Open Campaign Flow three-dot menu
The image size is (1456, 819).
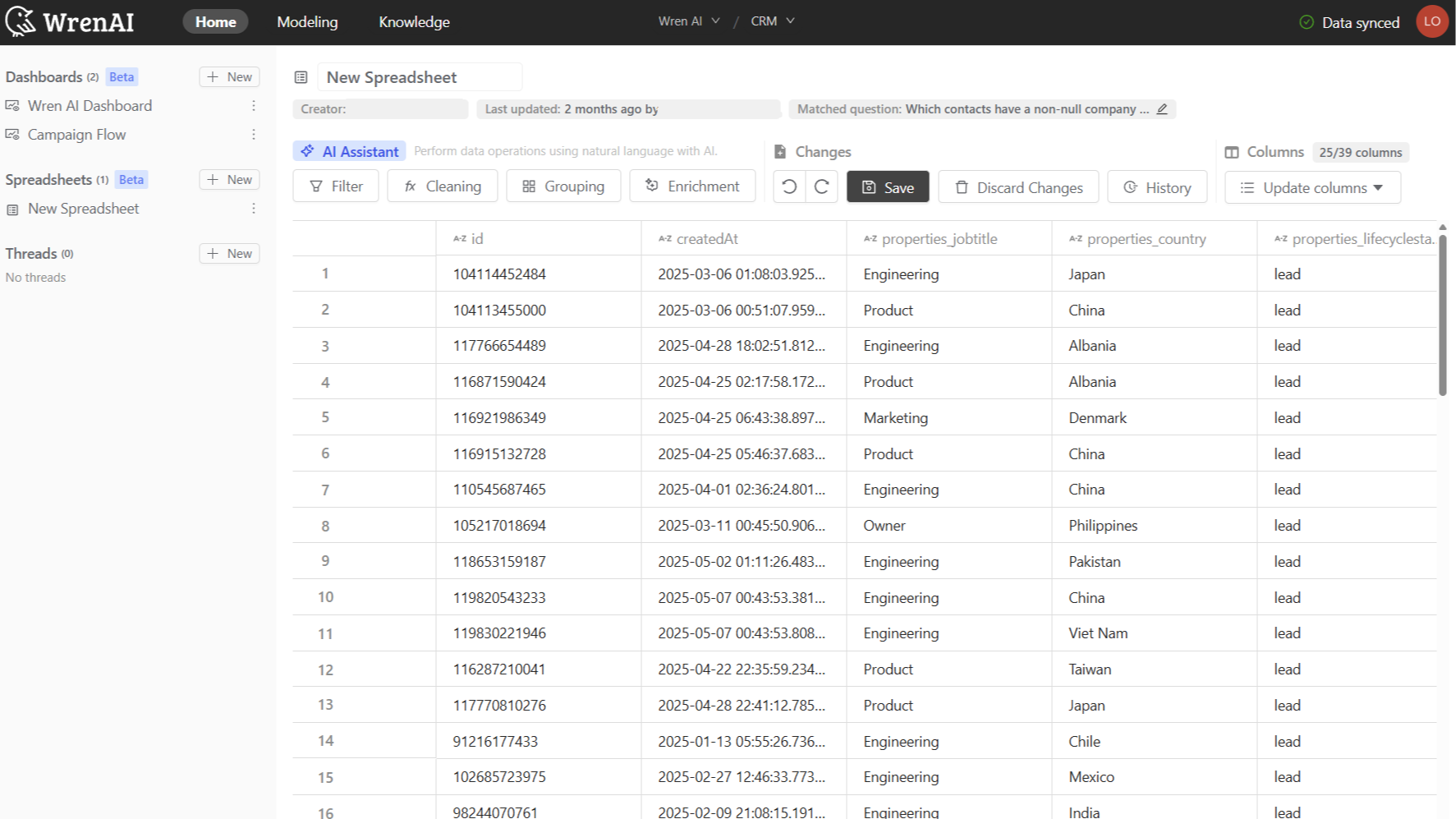click(x=254, y=135)
